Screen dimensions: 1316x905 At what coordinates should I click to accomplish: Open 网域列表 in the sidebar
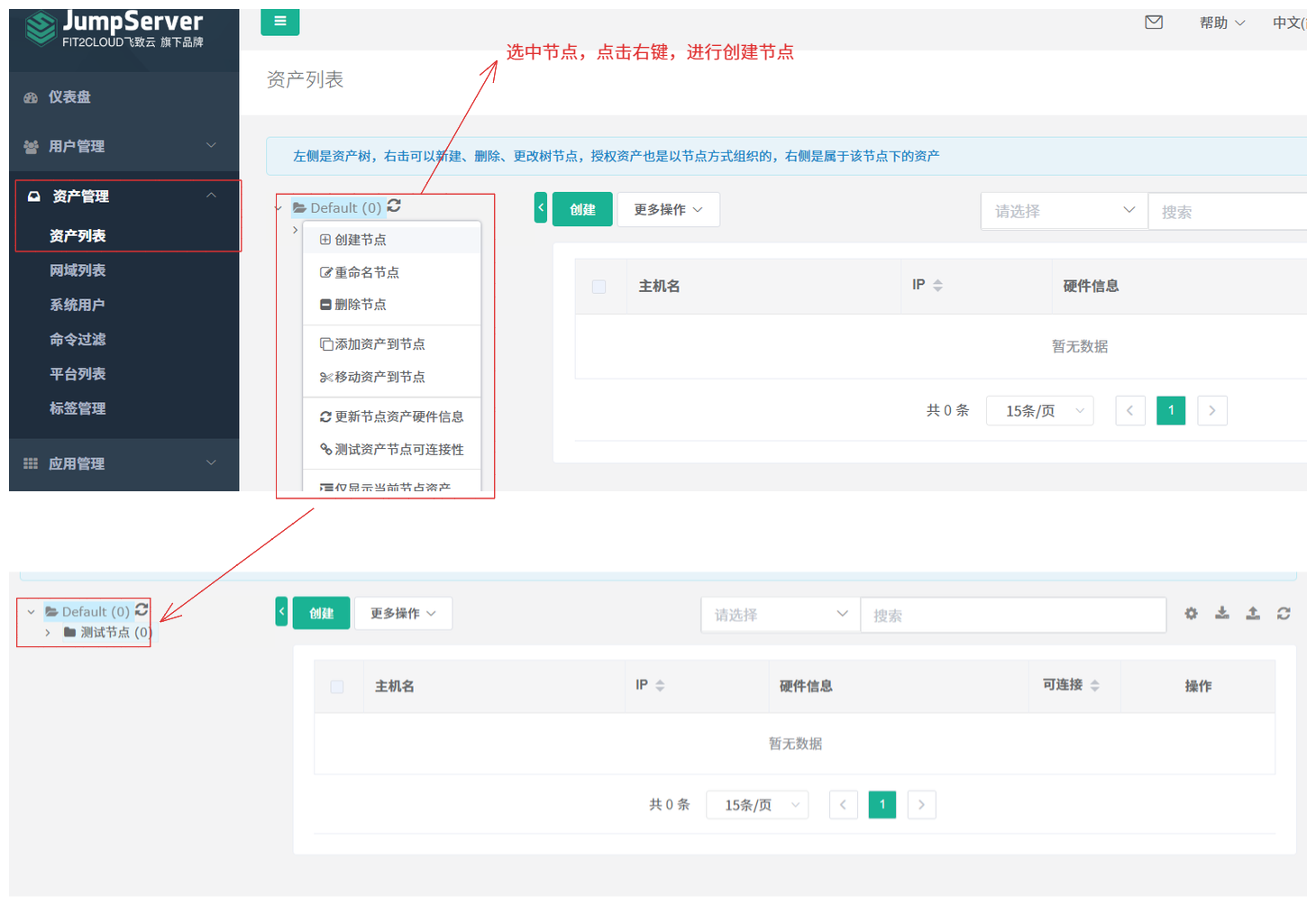click(78, 270)
